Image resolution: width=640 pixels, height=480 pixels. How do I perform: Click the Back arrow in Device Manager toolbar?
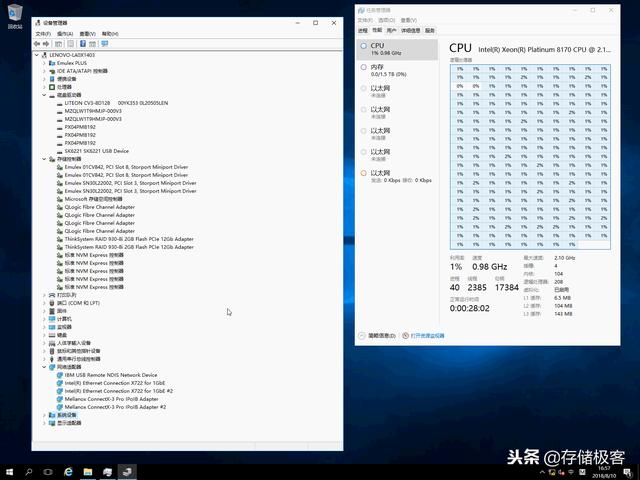point(37,44)
